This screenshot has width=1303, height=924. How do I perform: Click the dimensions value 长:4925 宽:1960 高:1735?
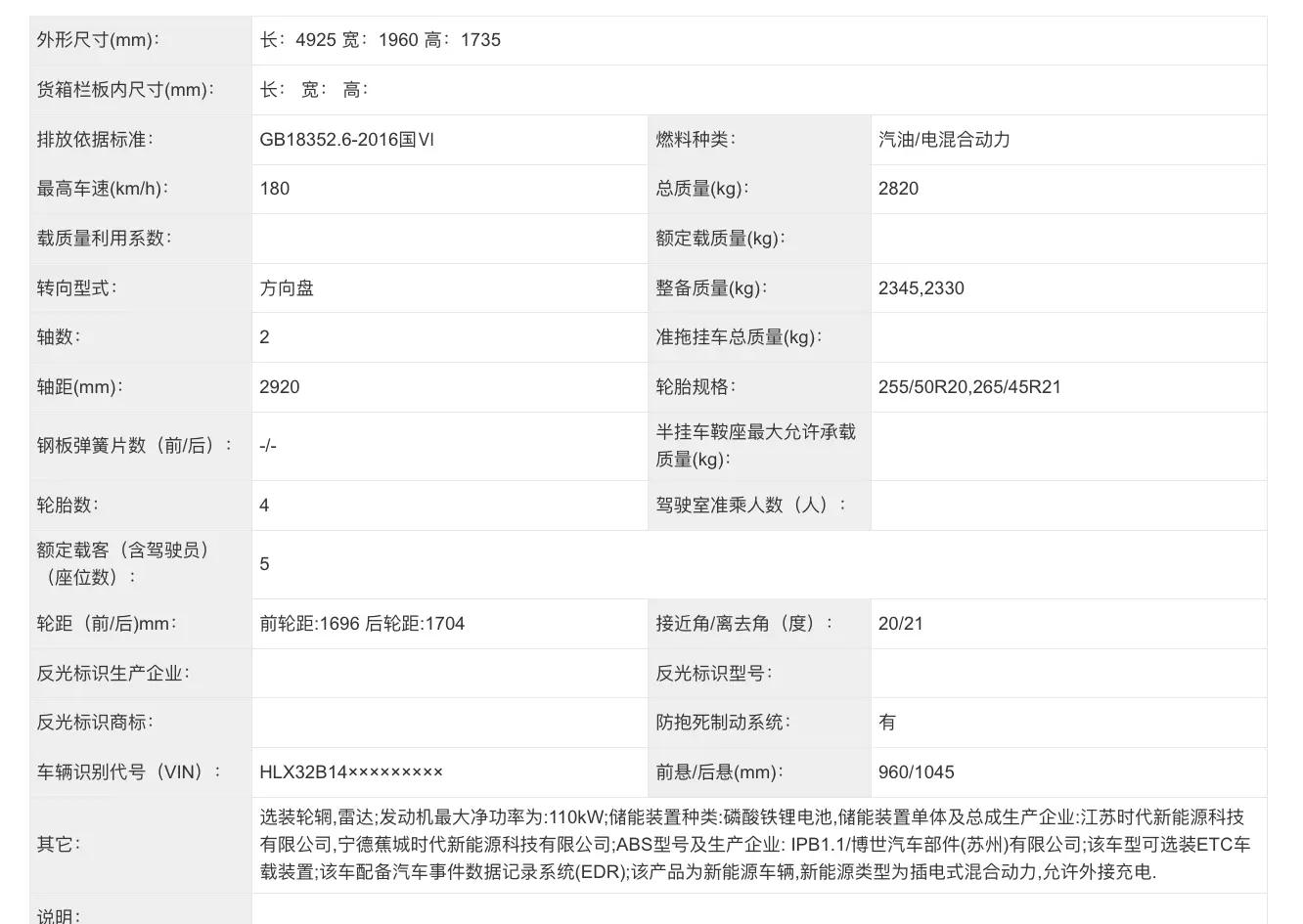[381, 40]
